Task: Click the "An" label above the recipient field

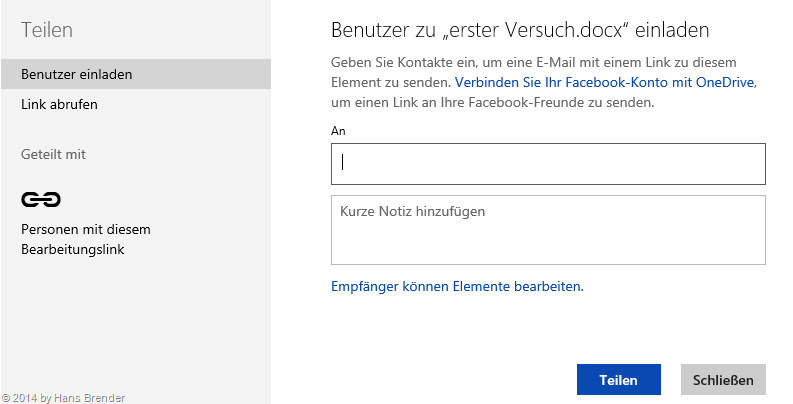Action: [337, 131]
